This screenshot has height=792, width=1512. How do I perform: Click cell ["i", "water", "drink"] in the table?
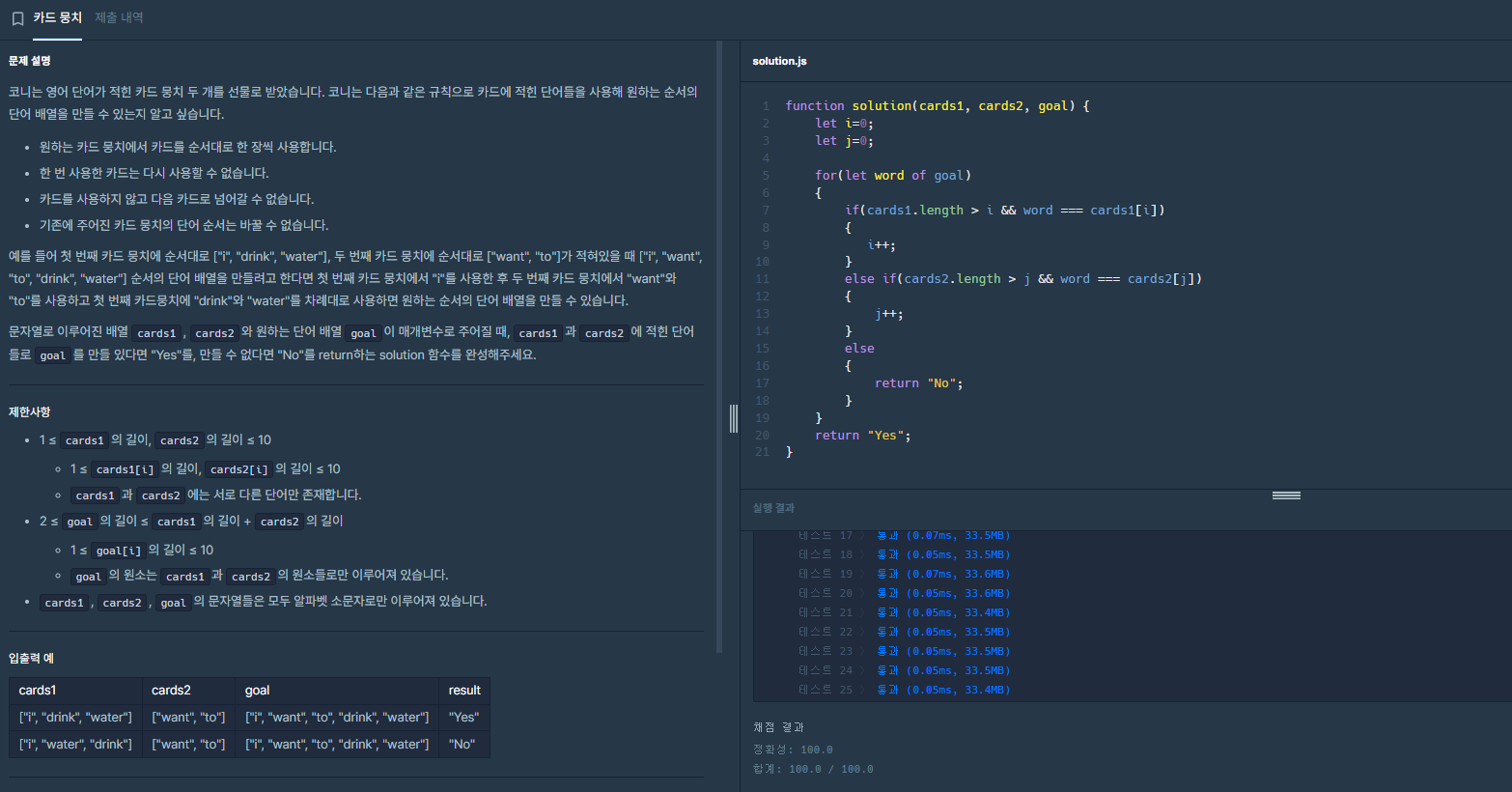point(75,745)
